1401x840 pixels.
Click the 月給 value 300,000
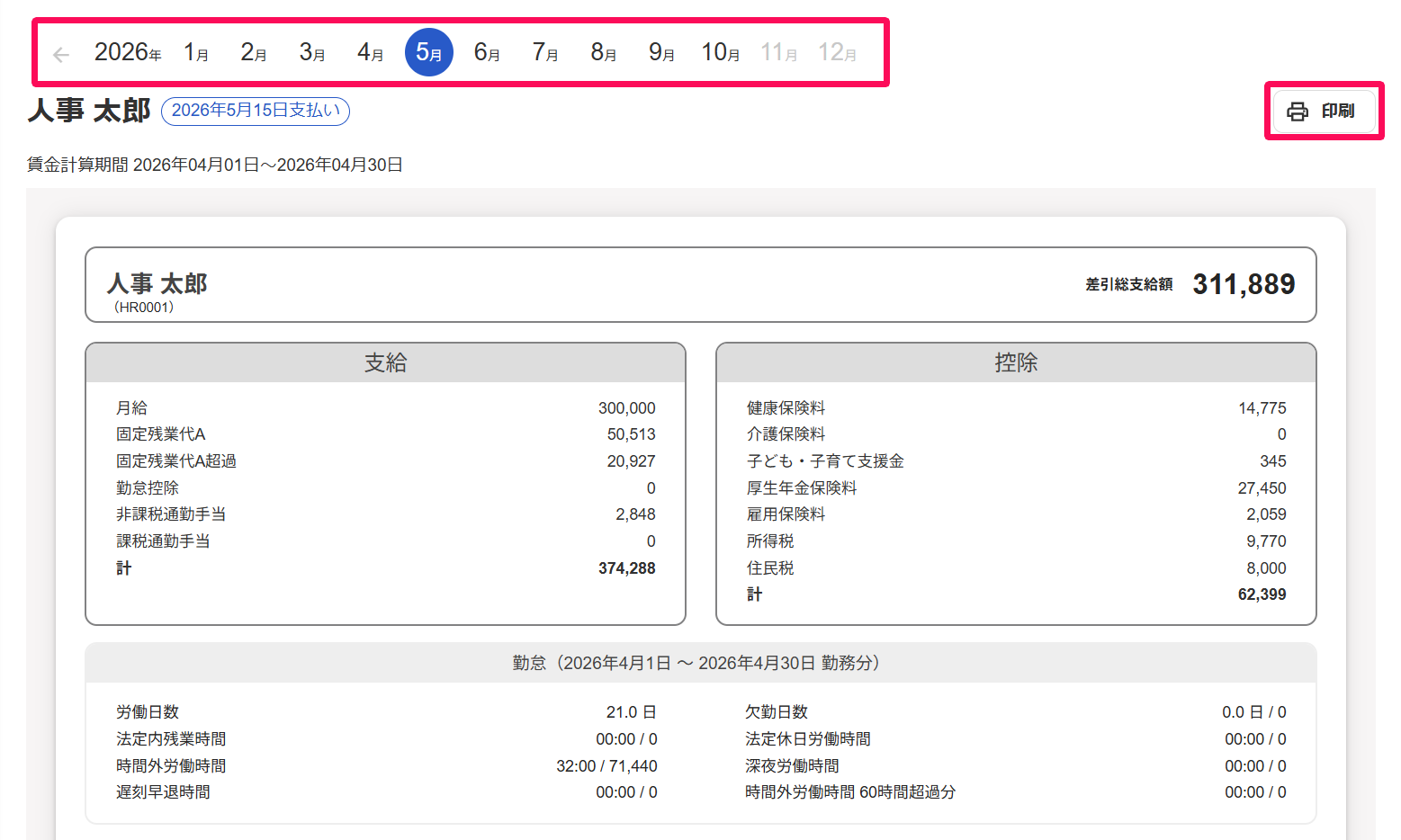627,408
